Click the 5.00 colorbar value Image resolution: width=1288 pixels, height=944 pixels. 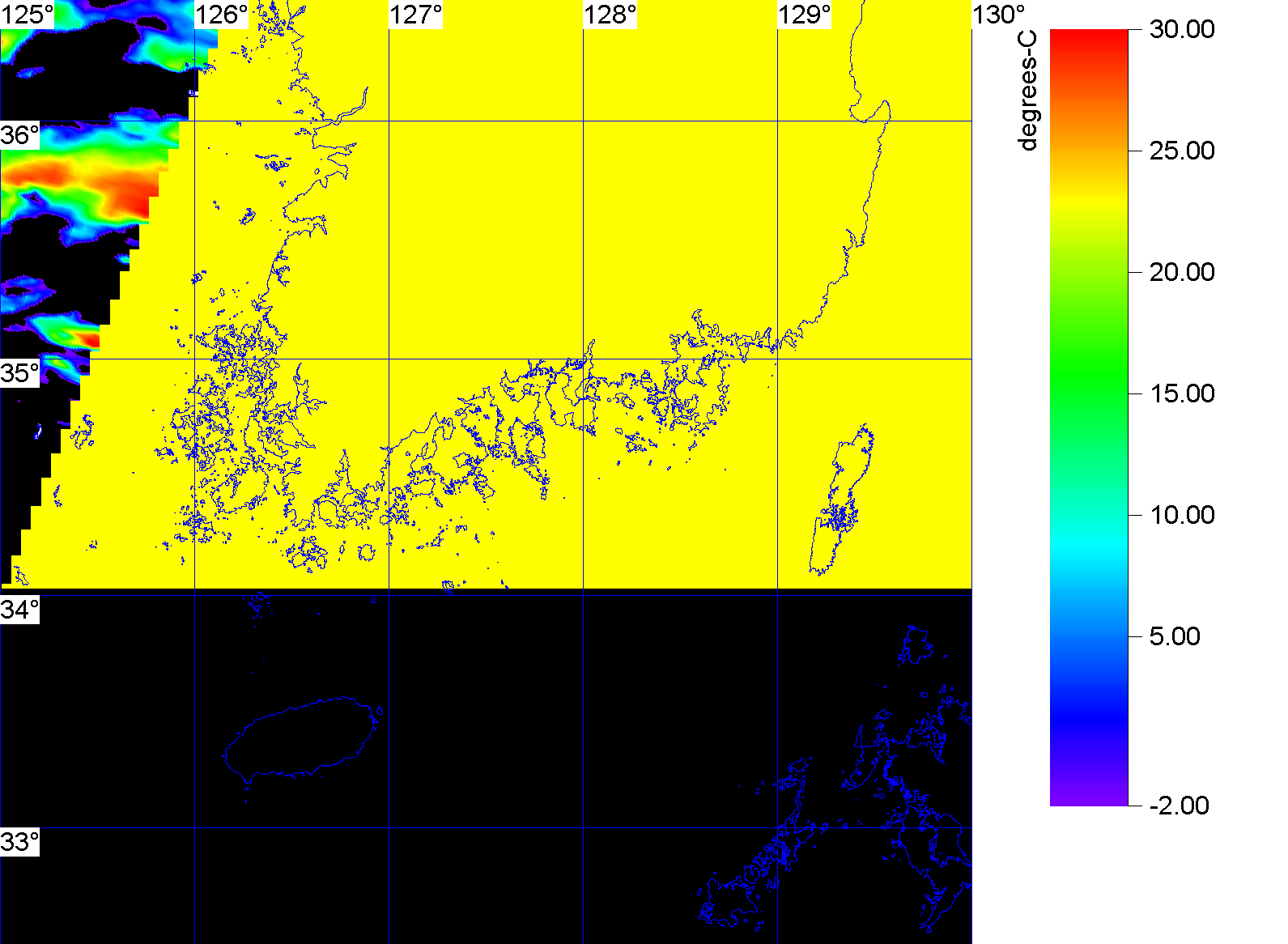(1175, 636)
